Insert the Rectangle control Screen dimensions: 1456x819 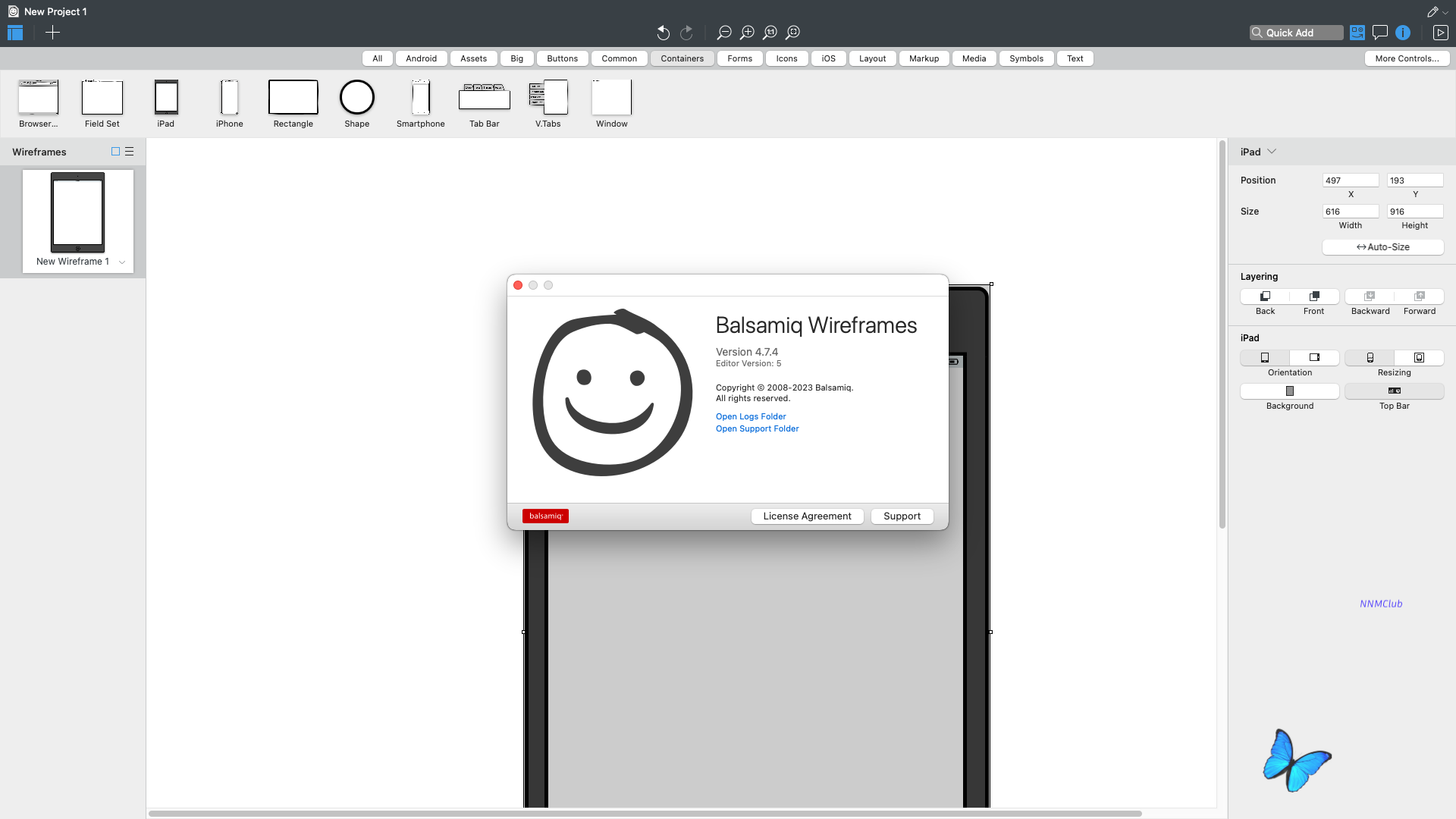pos(293,104)
